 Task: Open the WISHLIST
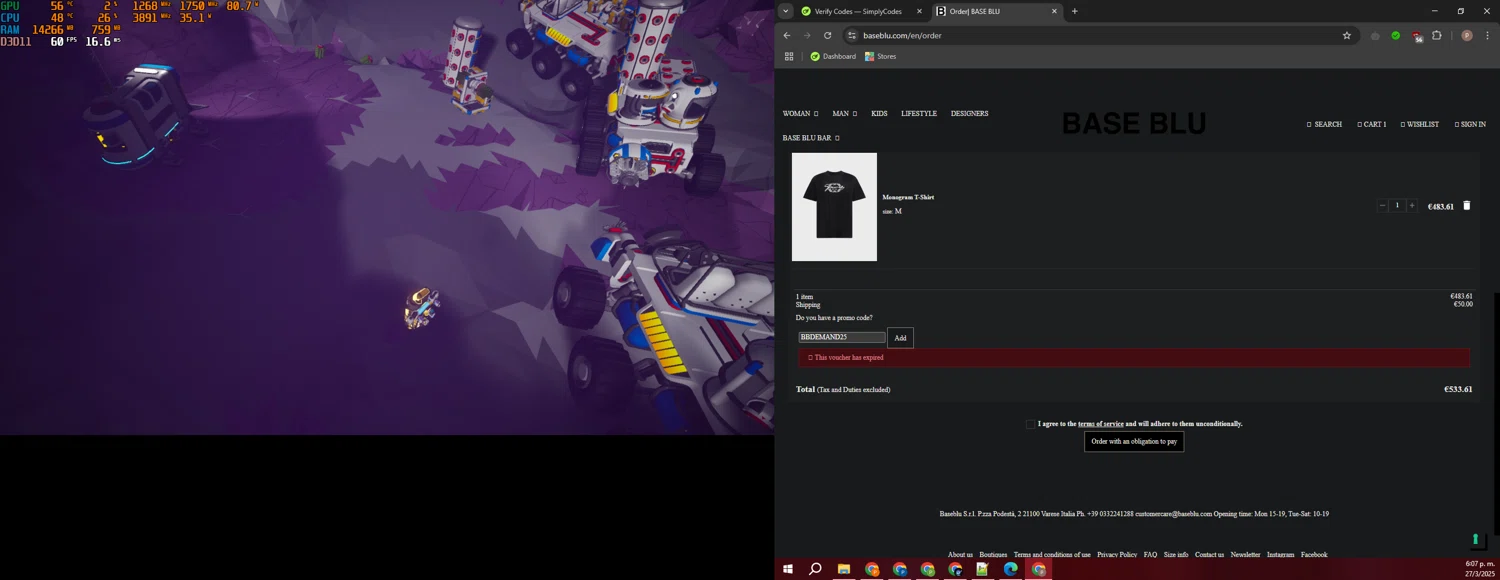point(1419,124)
